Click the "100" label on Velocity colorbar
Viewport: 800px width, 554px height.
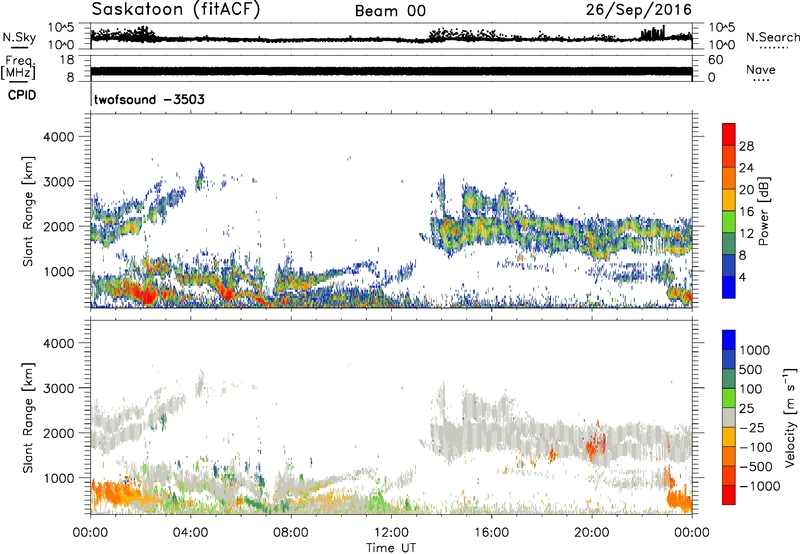coord(750,389)
